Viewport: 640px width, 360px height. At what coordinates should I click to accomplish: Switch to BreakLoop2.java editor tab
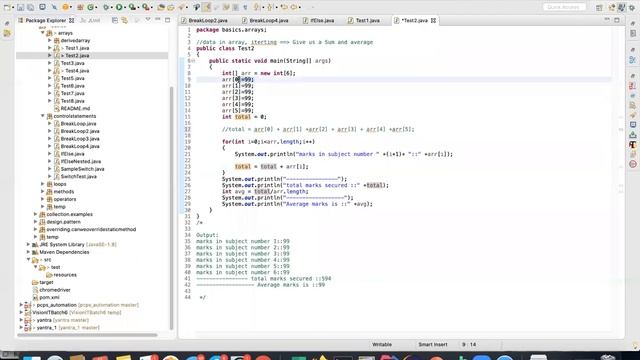tap(204, 20)
